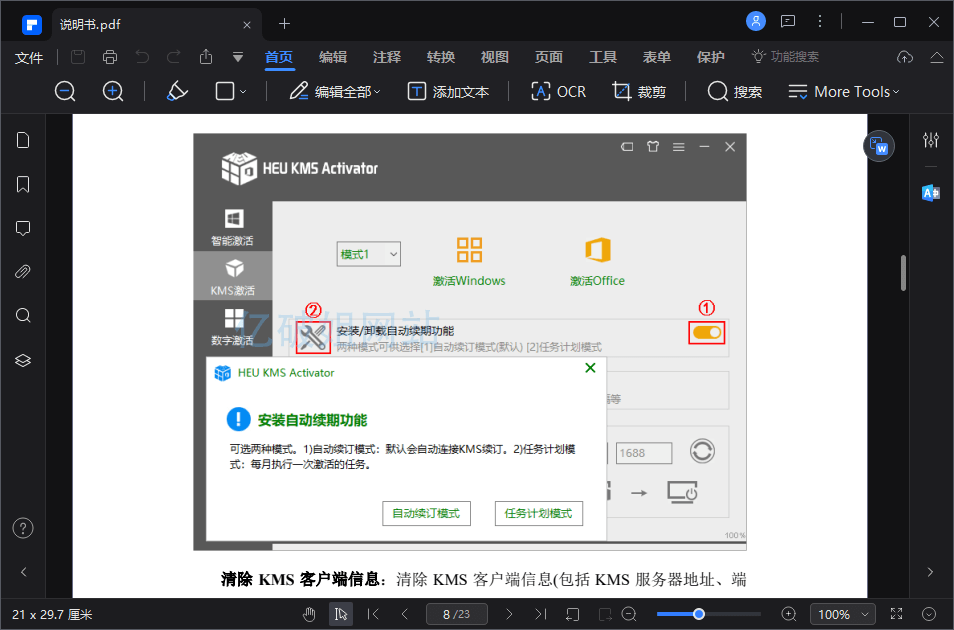Screen dimensions: 954x630
Task: Open the status bar circled chevron menu
Action: (928, 614)
